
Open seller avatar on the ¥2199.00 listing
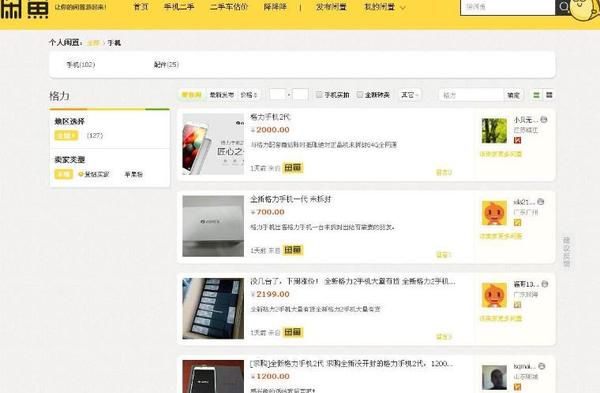point(494,295)
